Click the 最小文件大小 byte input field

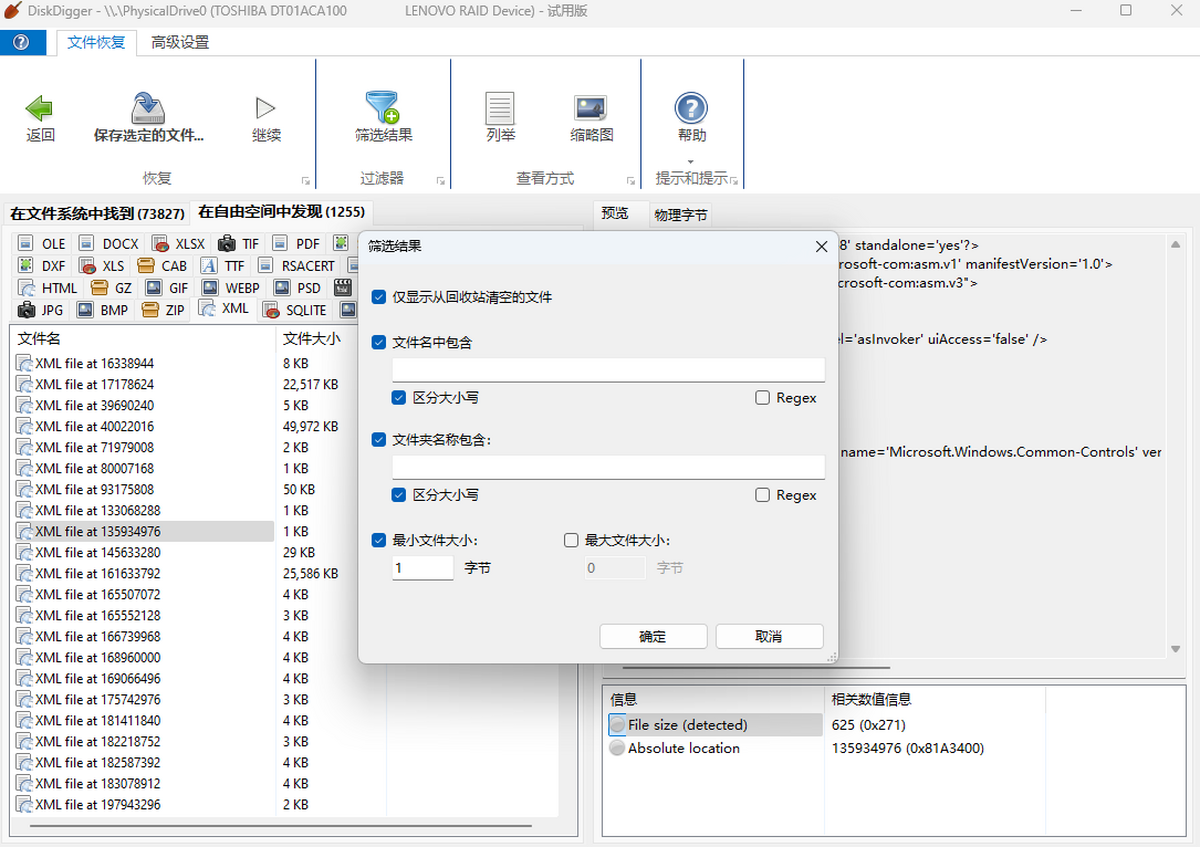coord(423,568)
